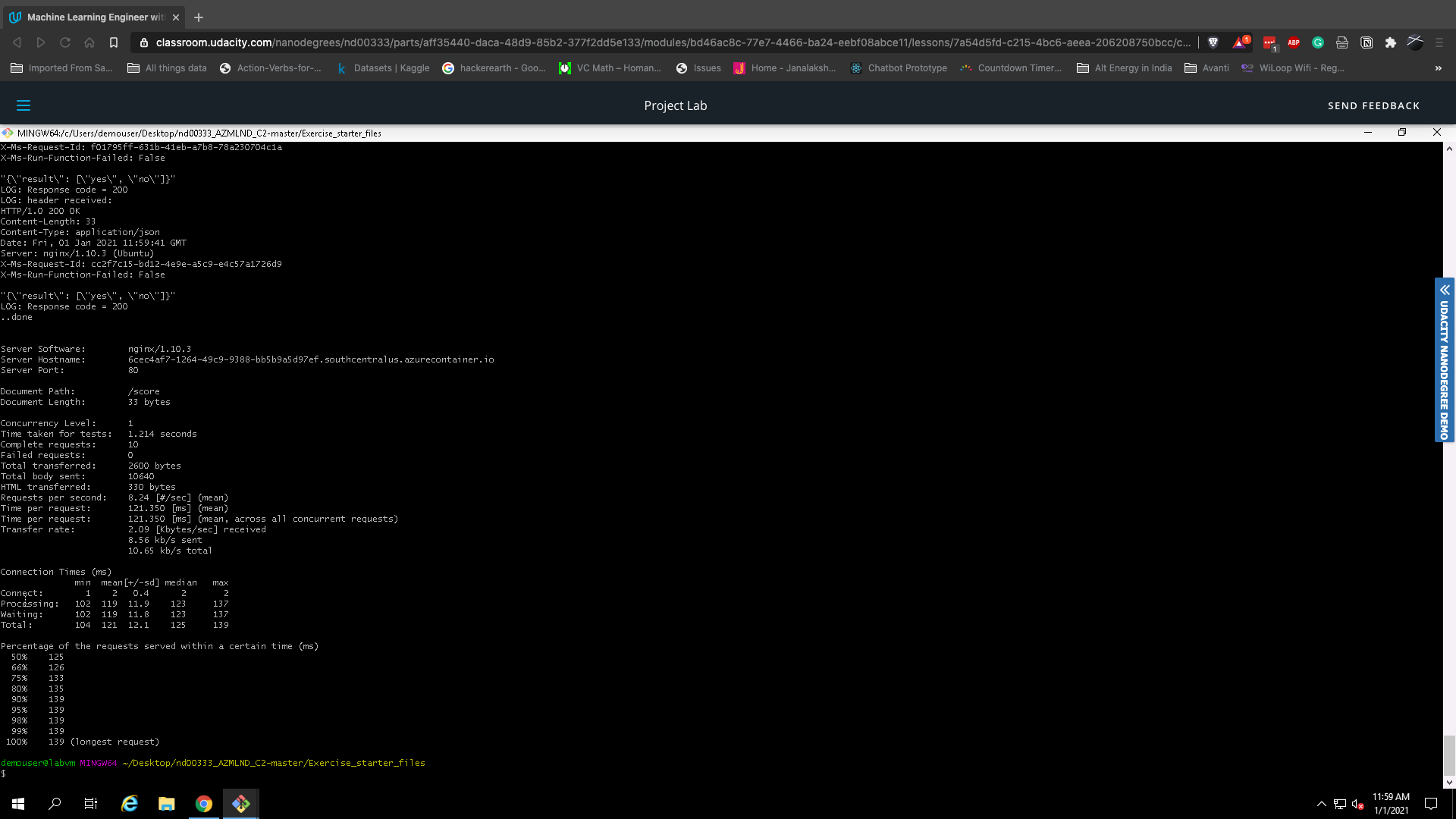Open the extensions puzzle icon
This screenshot has height=819, width=1456.
tap(1391, 42)
